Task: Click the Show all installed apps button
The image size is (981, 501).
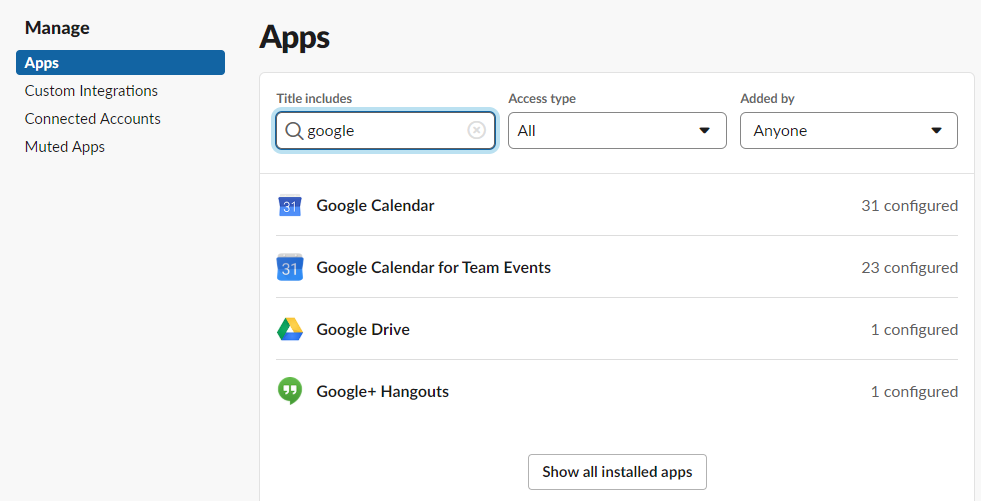Action: pos(618,472)
